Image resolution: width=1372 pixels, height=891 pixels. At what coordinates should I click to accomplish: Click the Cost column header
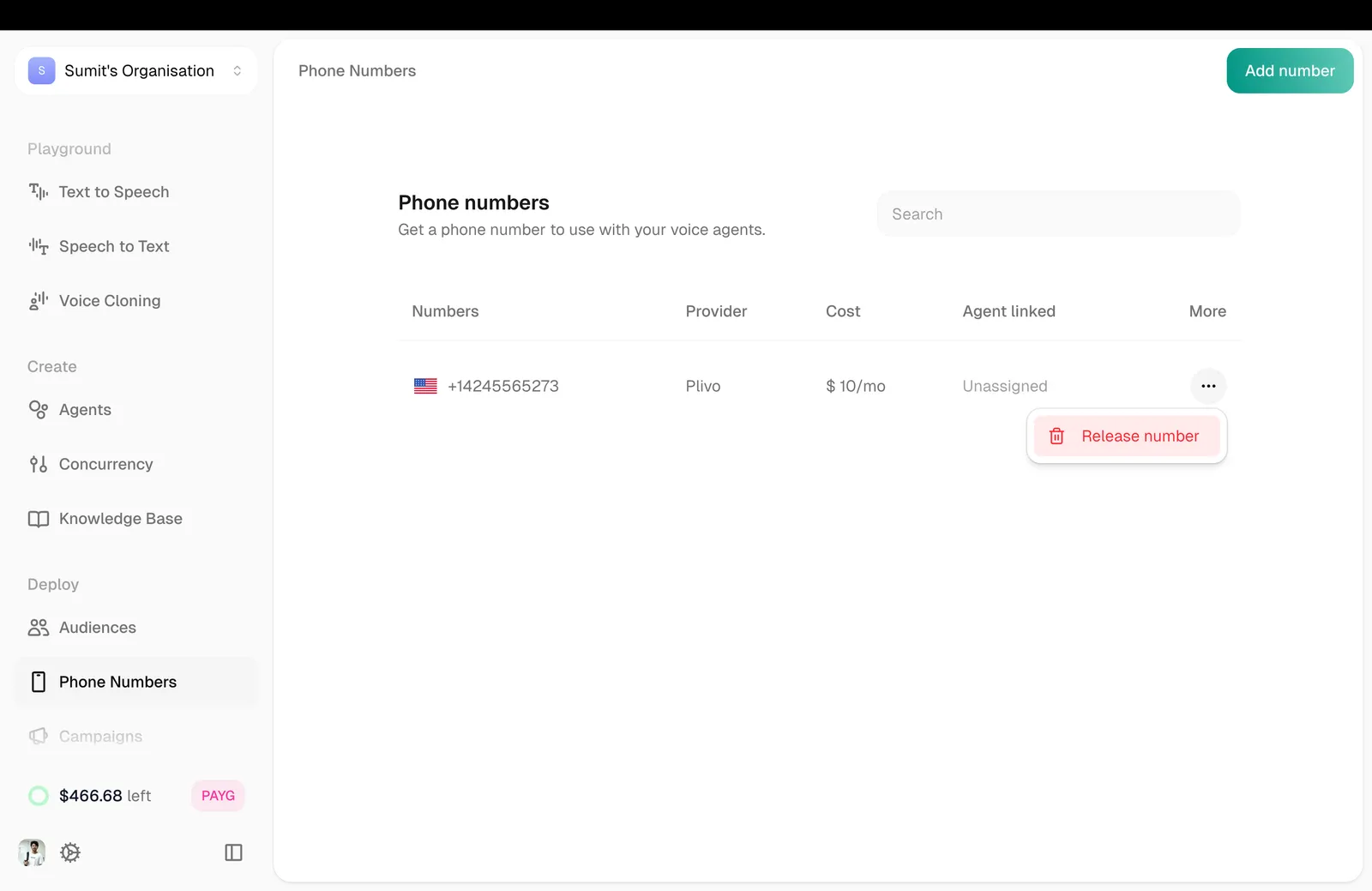coord(843,311)
